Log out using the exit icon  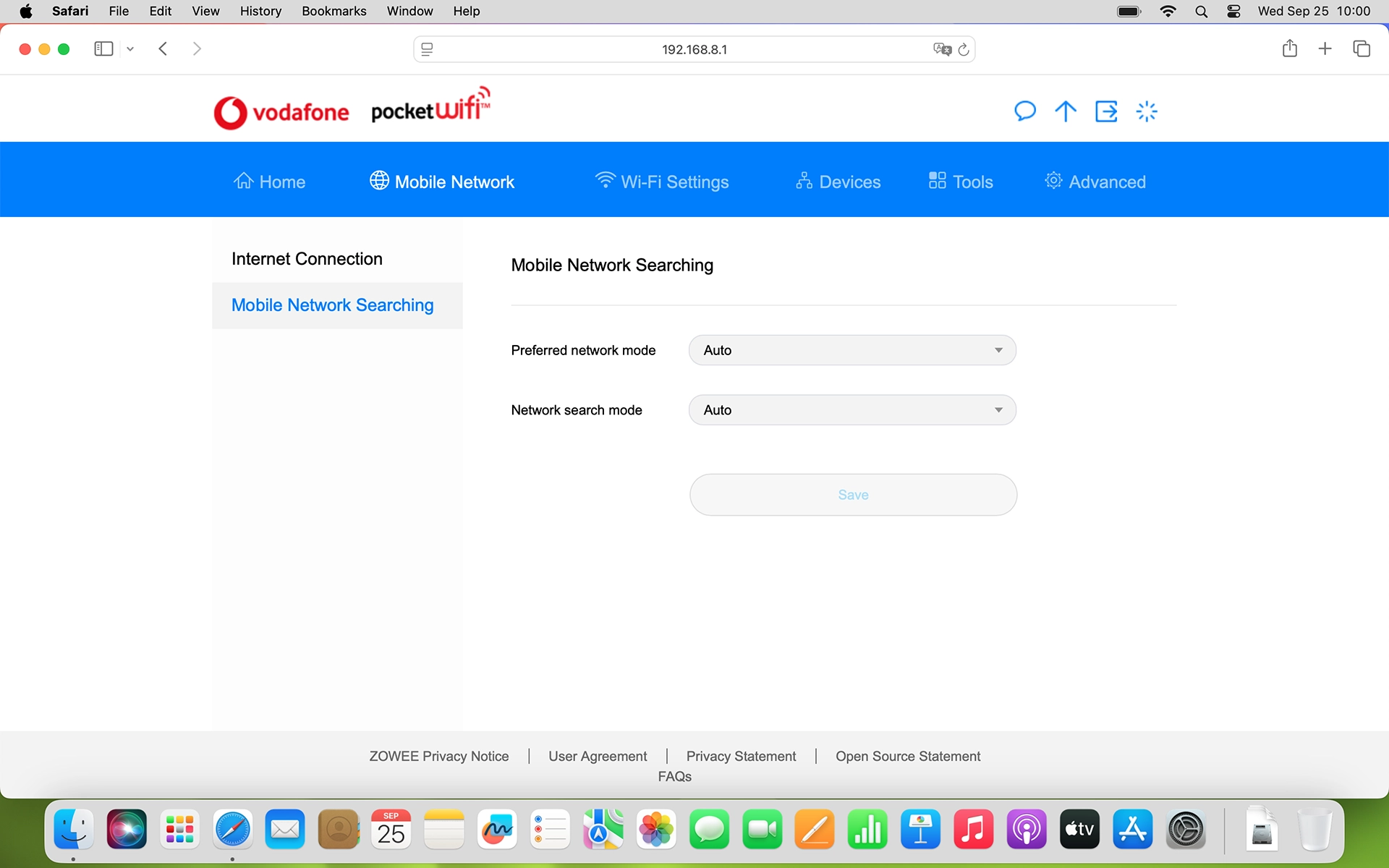[x=1106, y=111]
